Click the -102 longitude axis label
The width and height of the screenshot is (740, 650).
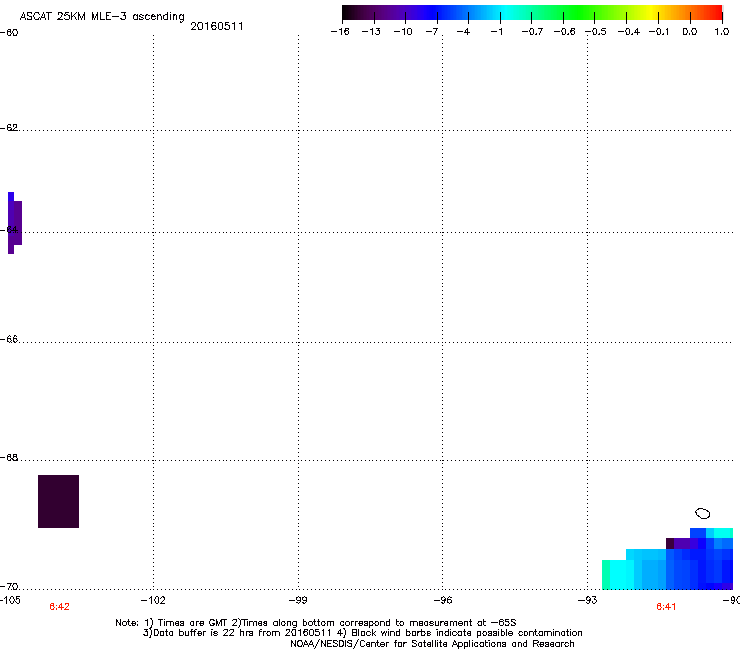click(x=153, y=600)
